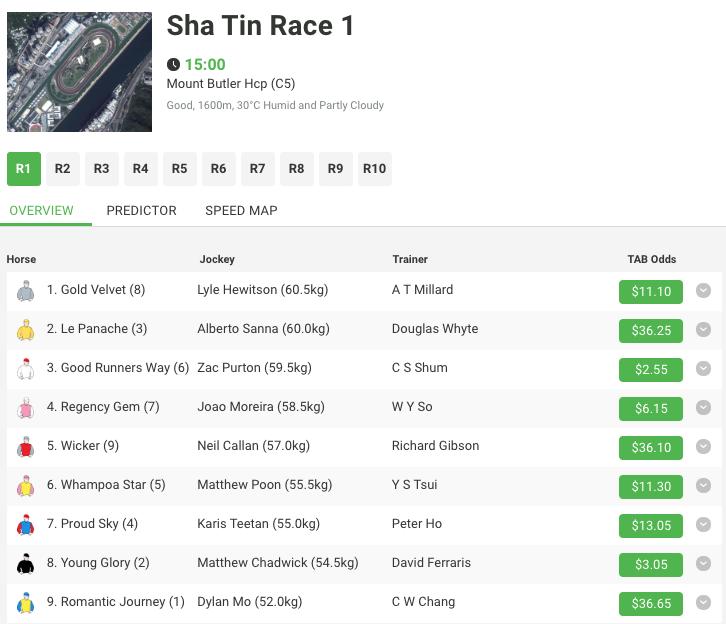Viewport: 726px width, 624px height.
Task: Click Regency Gem's pink silks icon
Action: tap(25, 407)
